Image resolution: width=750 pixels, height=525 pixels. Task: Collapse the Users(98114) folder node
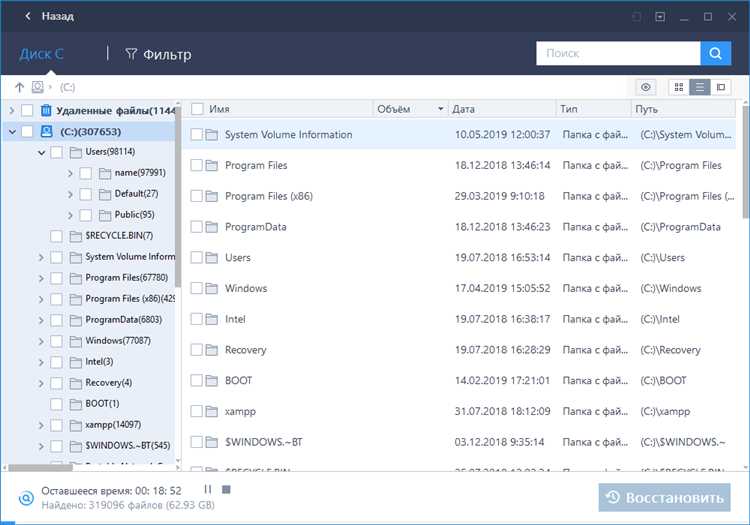pyautogui.click(x=42, y=153)
